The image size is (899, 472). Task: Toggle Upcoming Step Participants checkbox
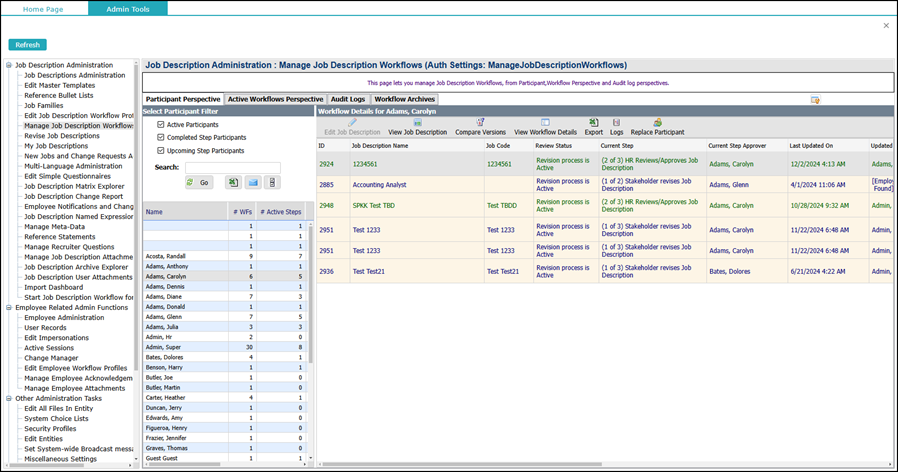click(161, 151)
